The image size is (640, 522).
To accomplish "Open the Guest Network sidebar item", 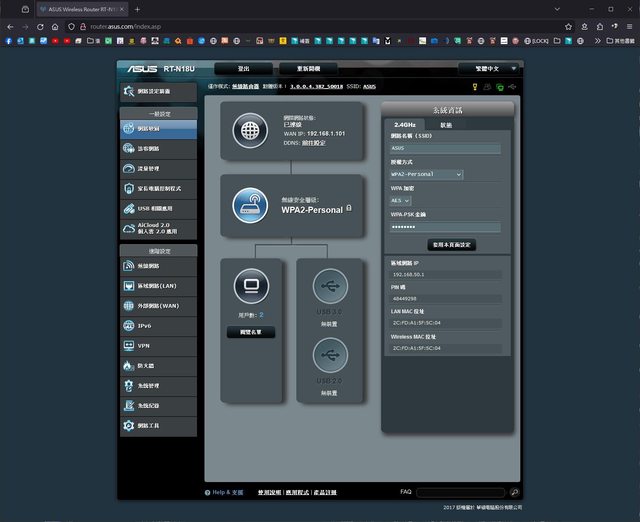I will [x=158, y=149].
